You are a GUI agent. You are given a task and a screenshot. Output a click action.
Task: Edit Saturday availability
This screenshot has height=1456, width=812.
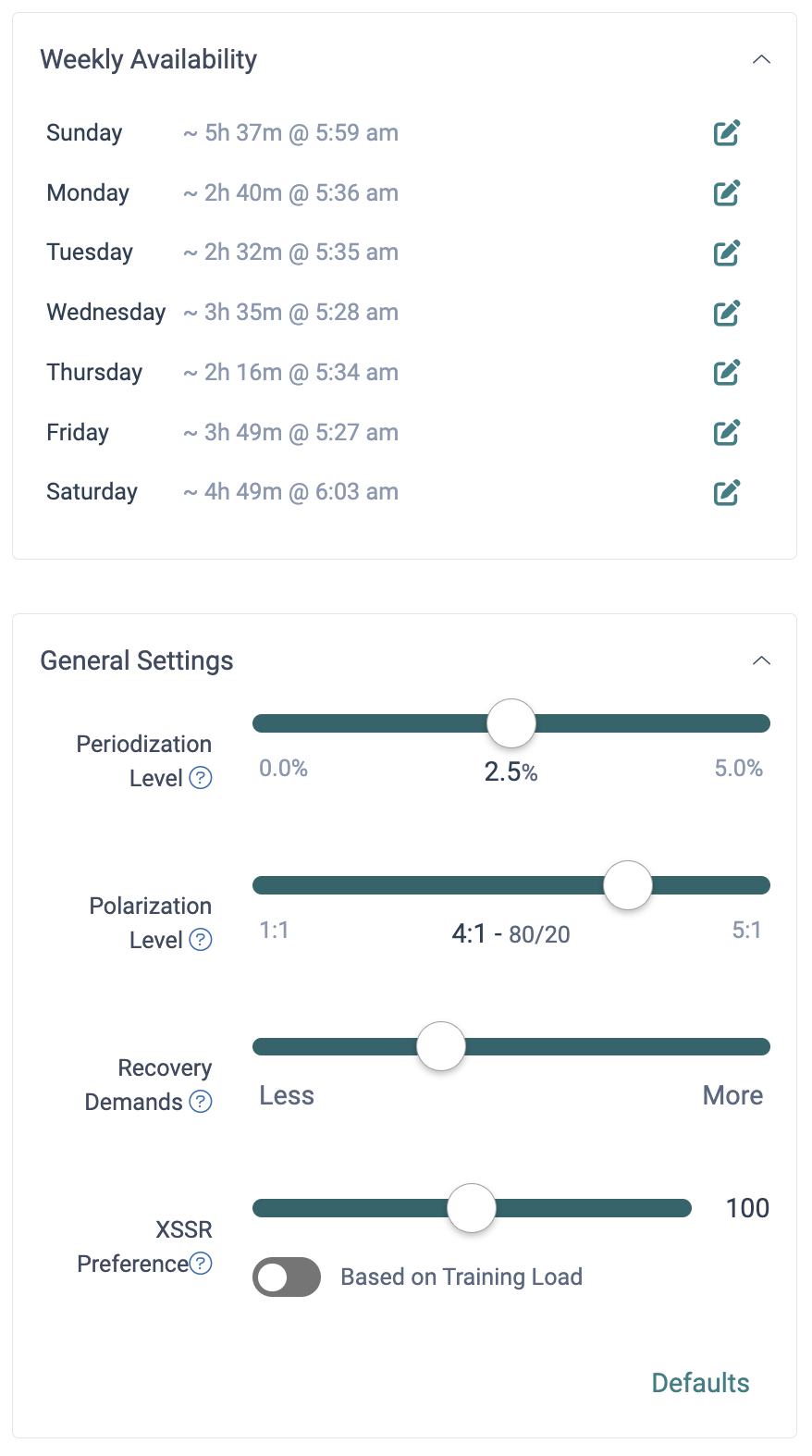pyautogui.click(x=727, y=492)
